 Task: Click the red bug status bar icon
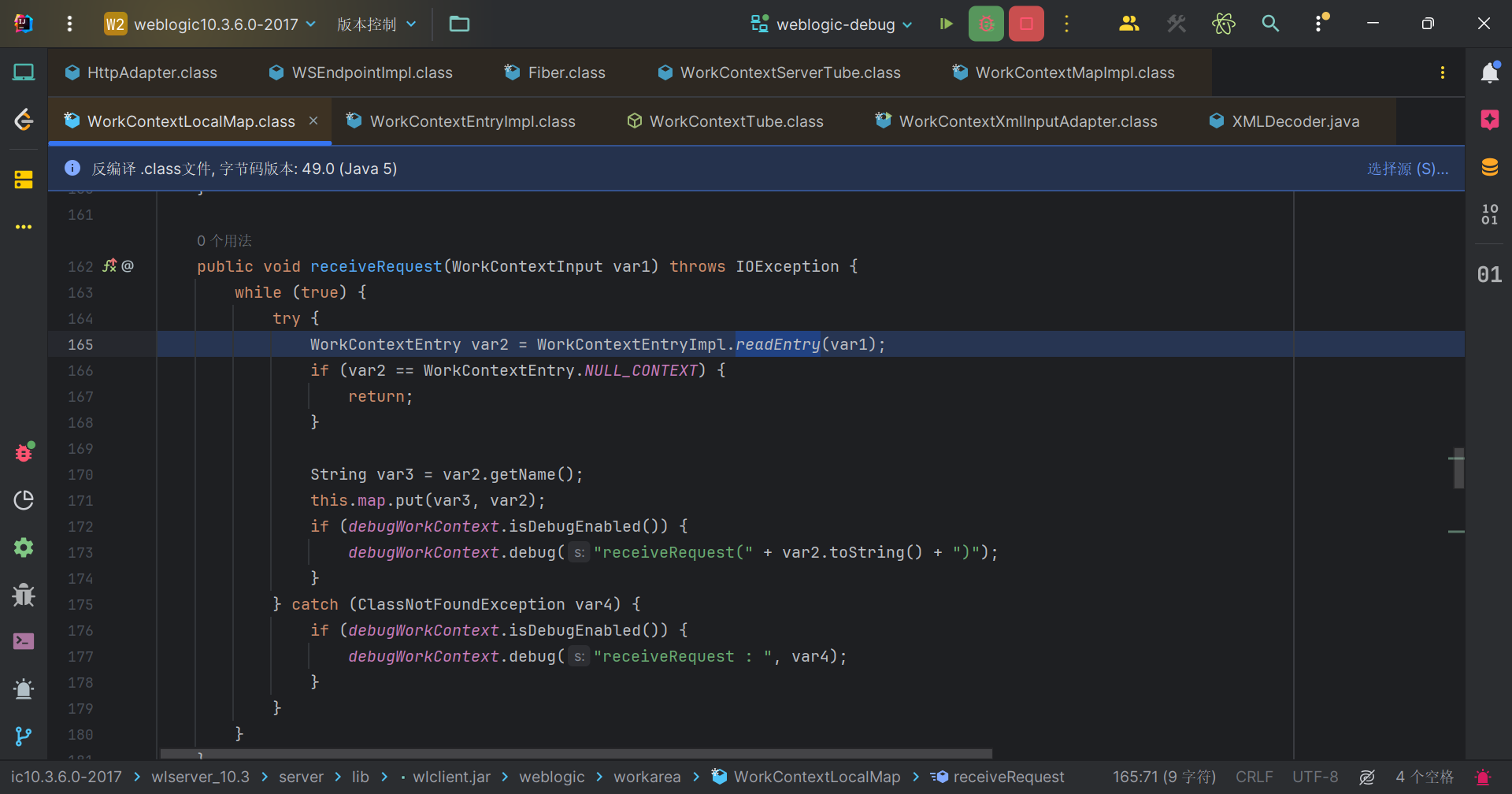click(x=1483, y=777)
